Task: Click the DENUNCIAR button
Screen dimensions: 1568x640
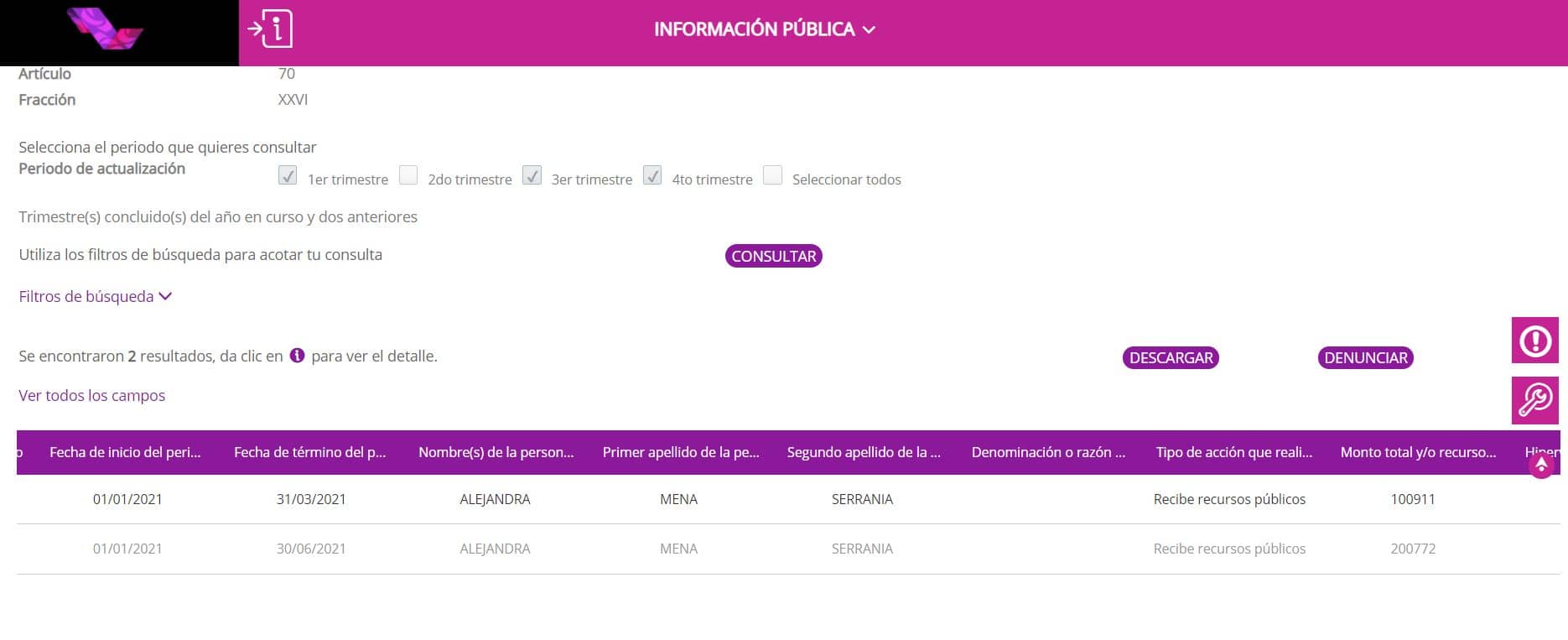Action: (1365, 357)
